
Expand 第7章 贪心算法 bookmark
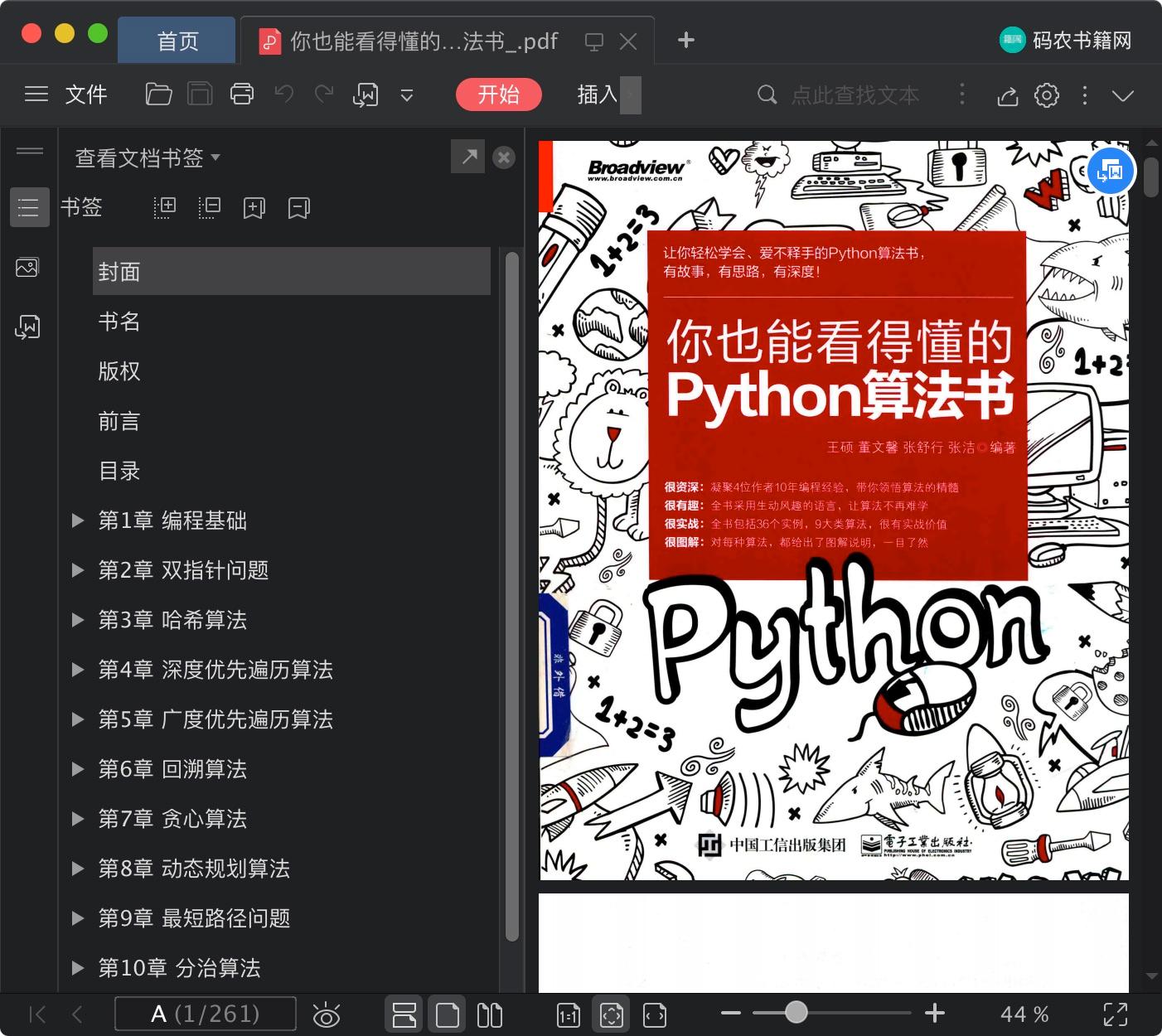tap(78, 819)
